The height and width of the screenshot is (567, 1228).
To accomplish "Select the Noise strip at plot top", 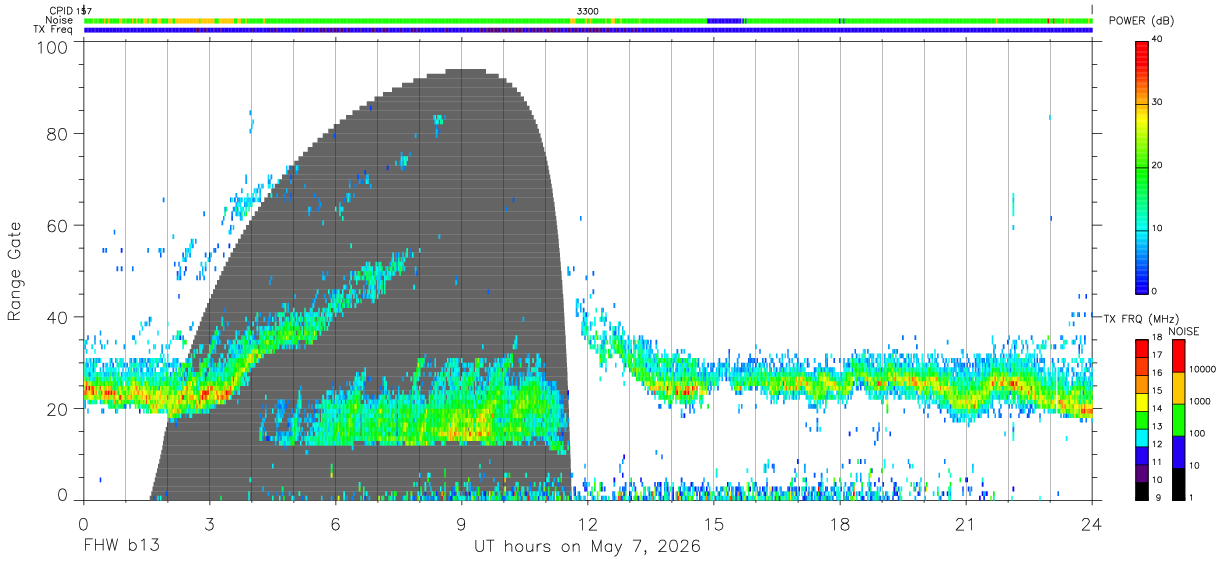I will click(588, 20).
